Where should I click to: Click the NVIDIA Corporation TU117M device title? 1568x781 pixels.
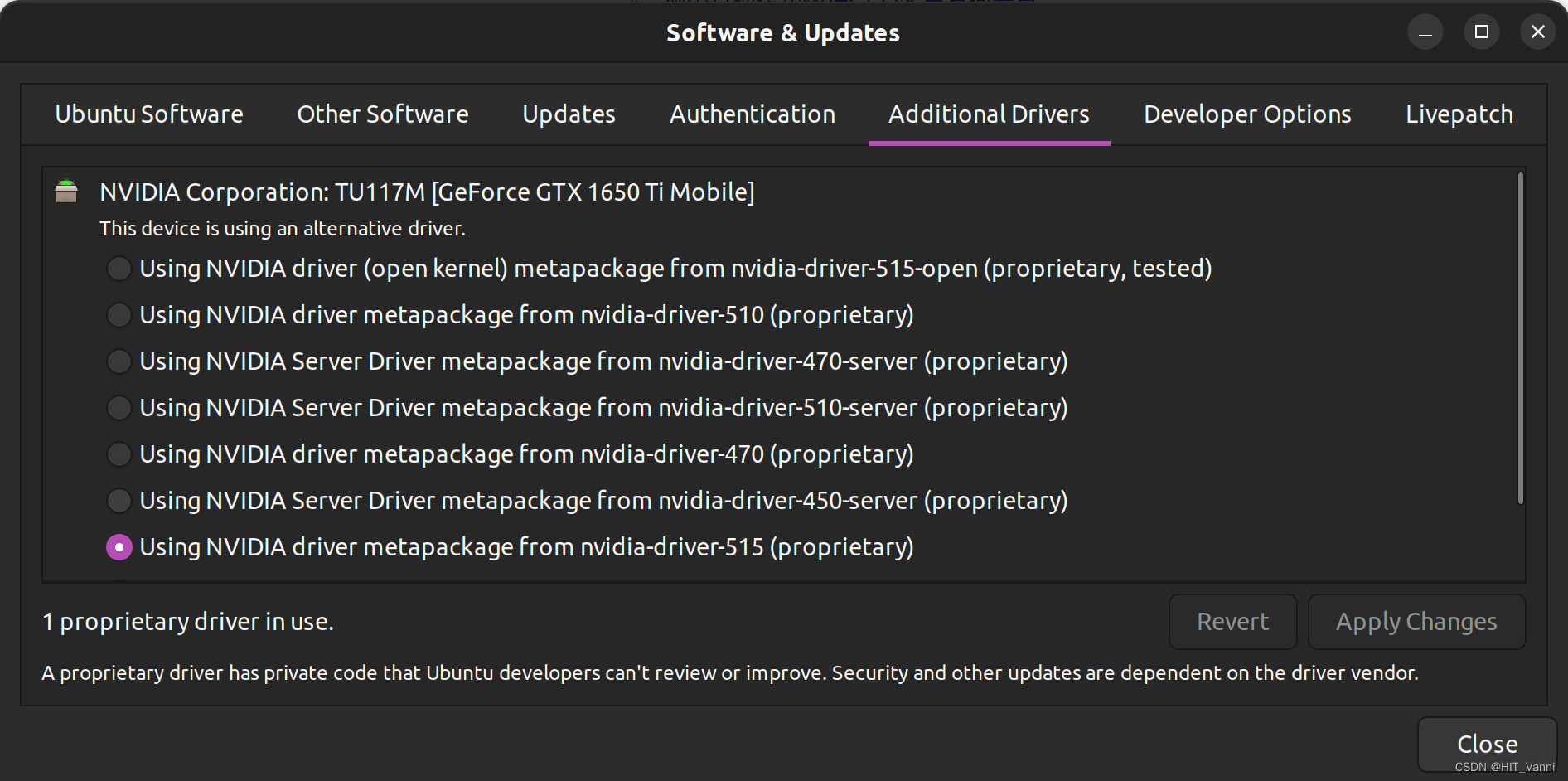(427, 192)
